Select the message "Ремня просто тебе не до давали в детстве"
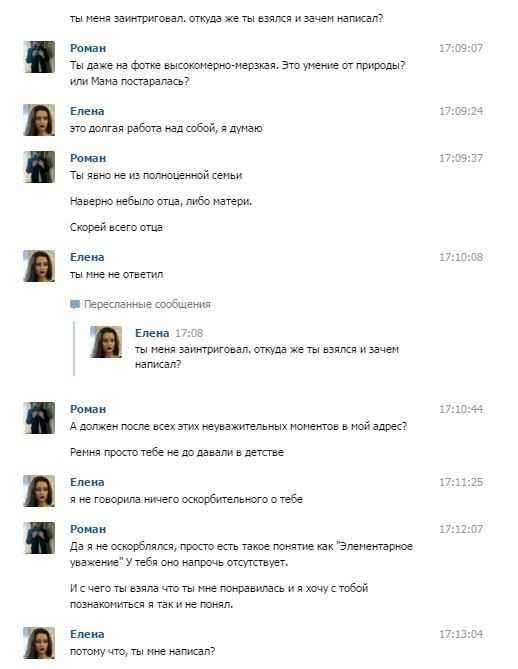The image size is (518, 669). 177,452
